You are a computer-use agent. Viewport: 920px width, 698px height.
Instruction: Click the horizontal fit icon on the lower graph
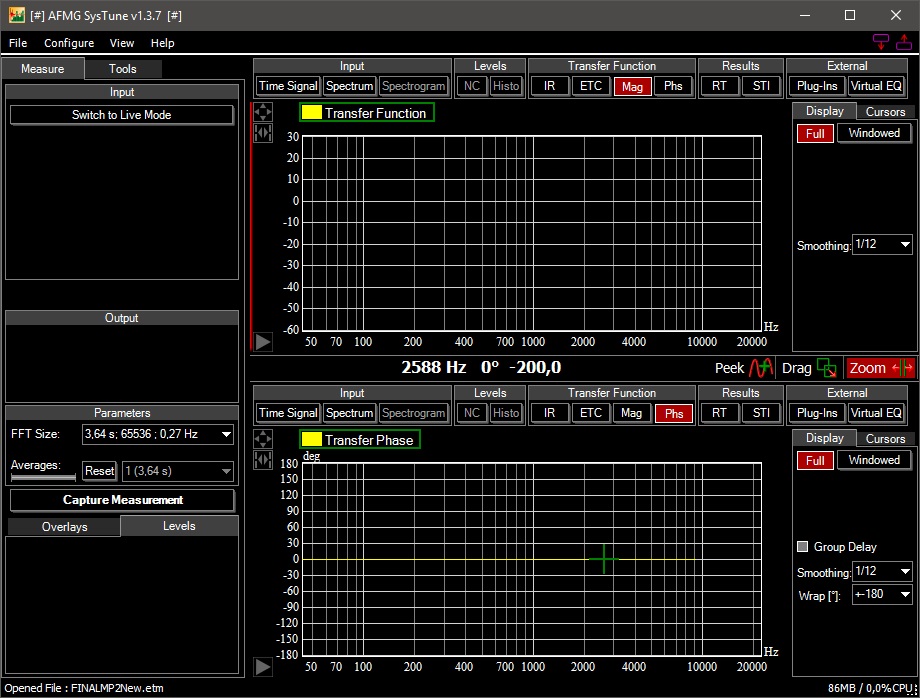263,459
